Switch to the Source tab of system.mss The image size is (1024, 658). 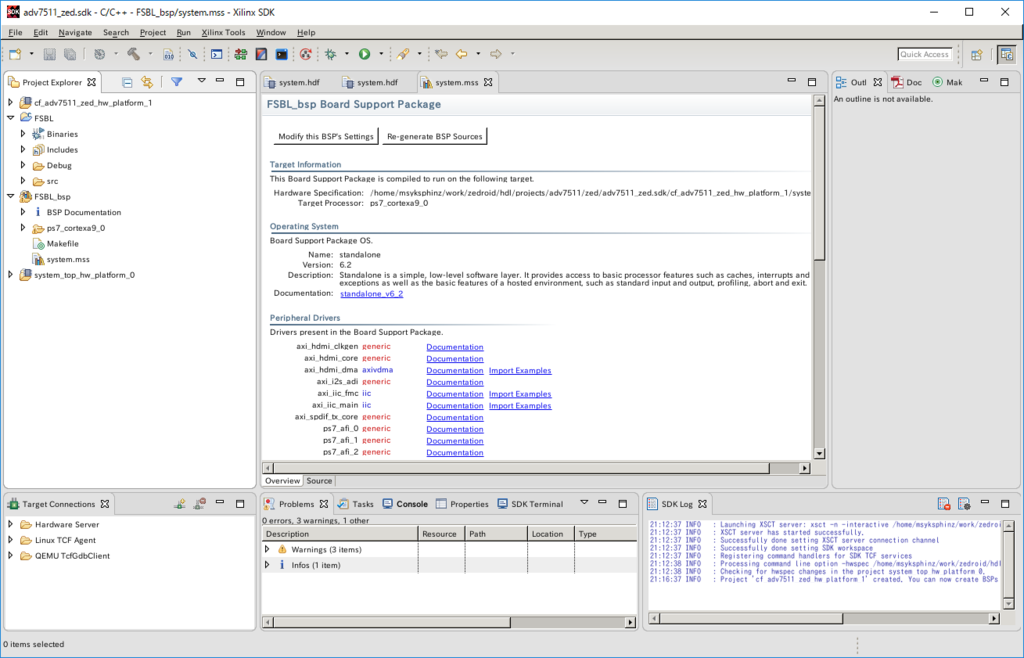click(318, 481)
